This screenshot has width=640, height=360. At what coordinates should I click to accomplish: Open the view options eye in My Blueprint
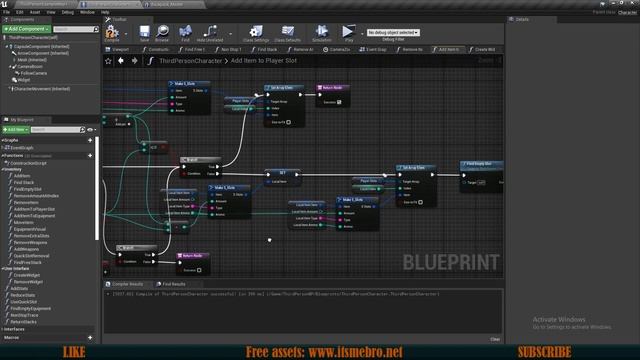tap(90, 130)
